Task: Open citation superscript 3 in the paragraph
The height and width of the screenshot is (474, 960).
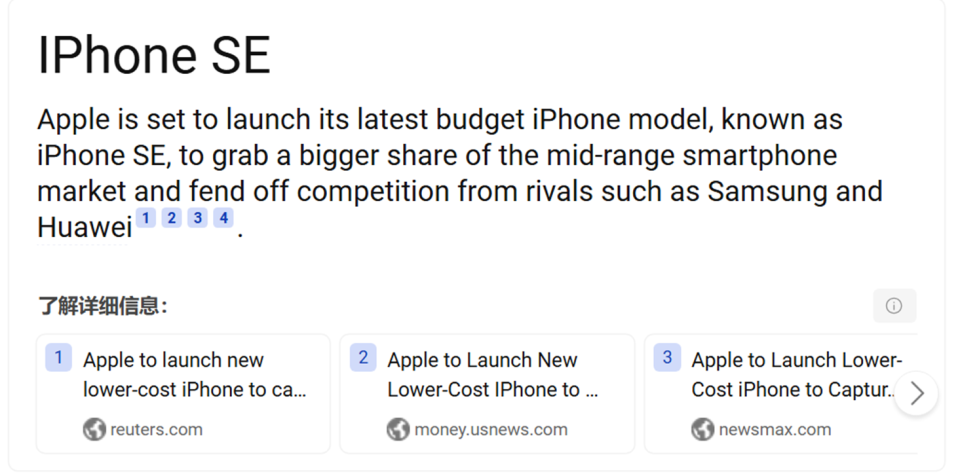Action: (x=198, y=218)
